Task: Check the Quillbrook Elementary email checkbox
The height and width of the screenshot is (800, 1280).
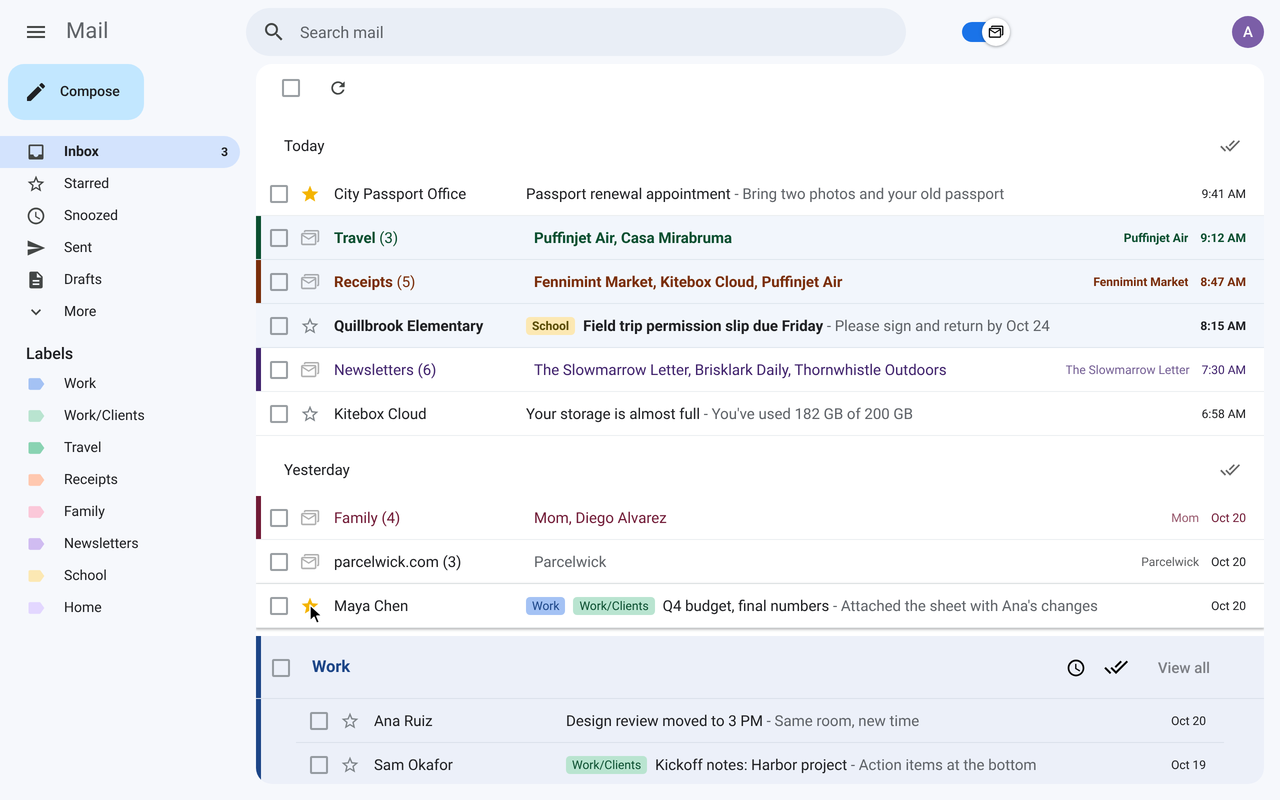Action: pos(279,326)
